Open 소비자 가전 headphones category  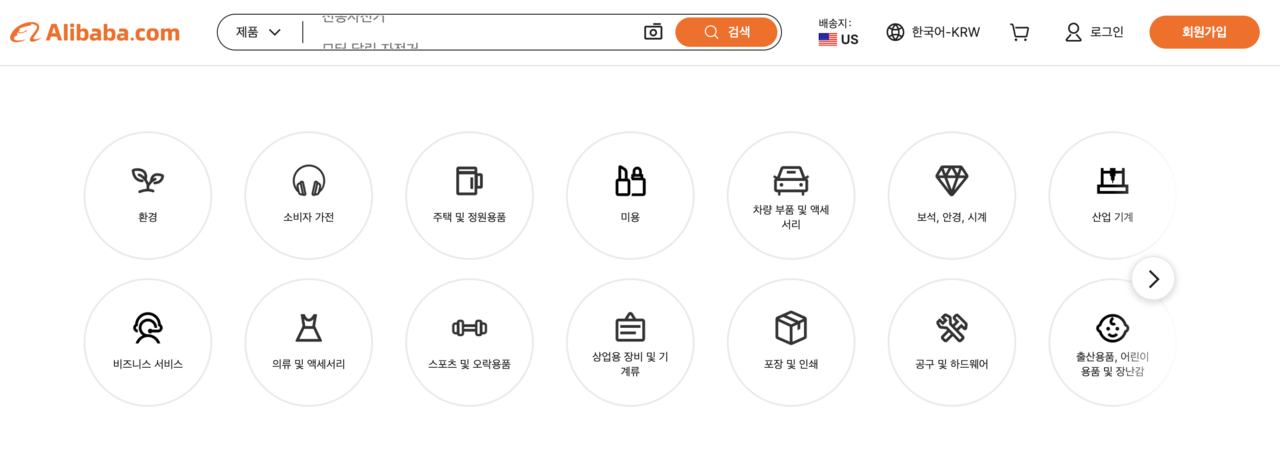tap(308, 181)
